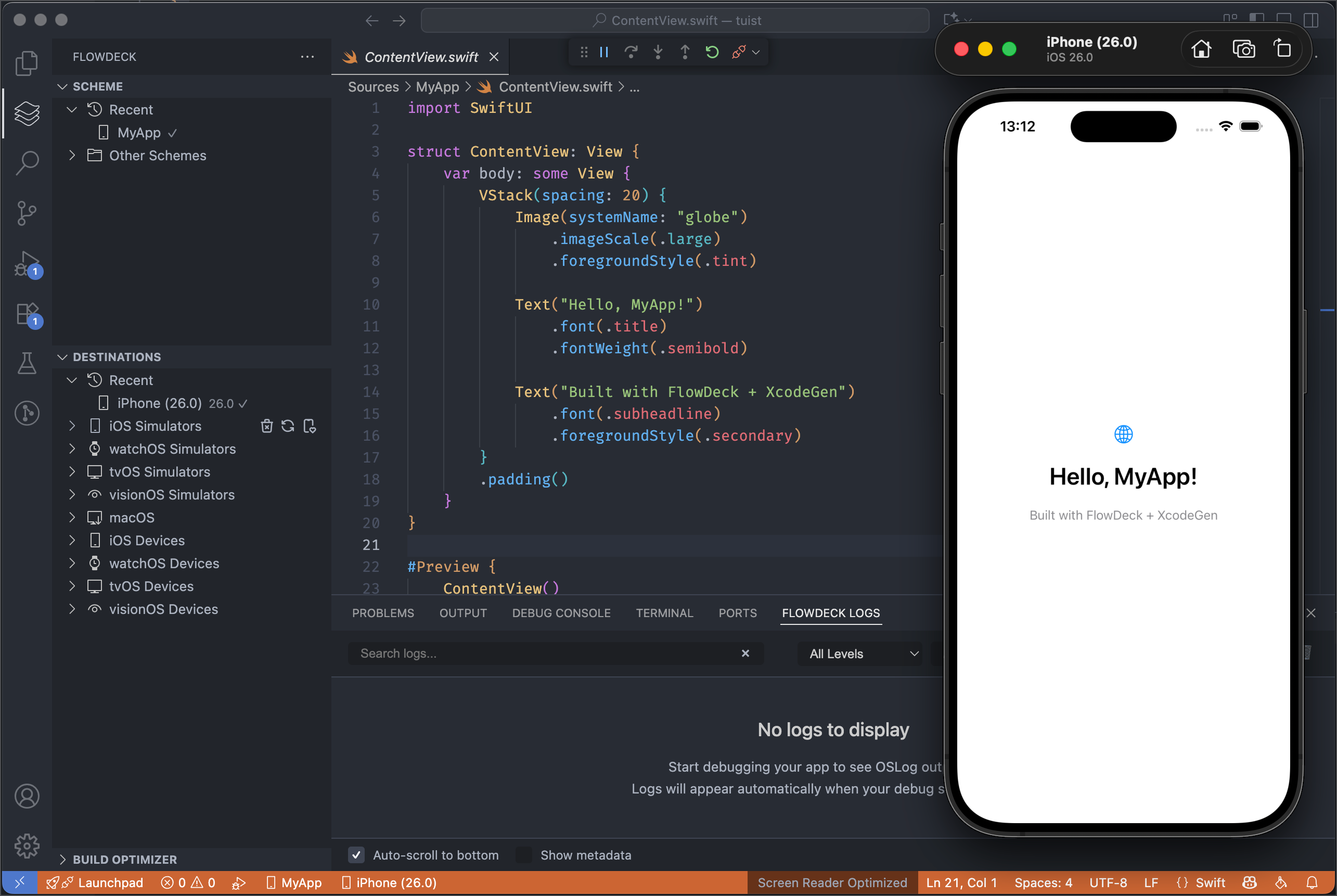
Task: Disconnect the debugger
Action: 738,53
